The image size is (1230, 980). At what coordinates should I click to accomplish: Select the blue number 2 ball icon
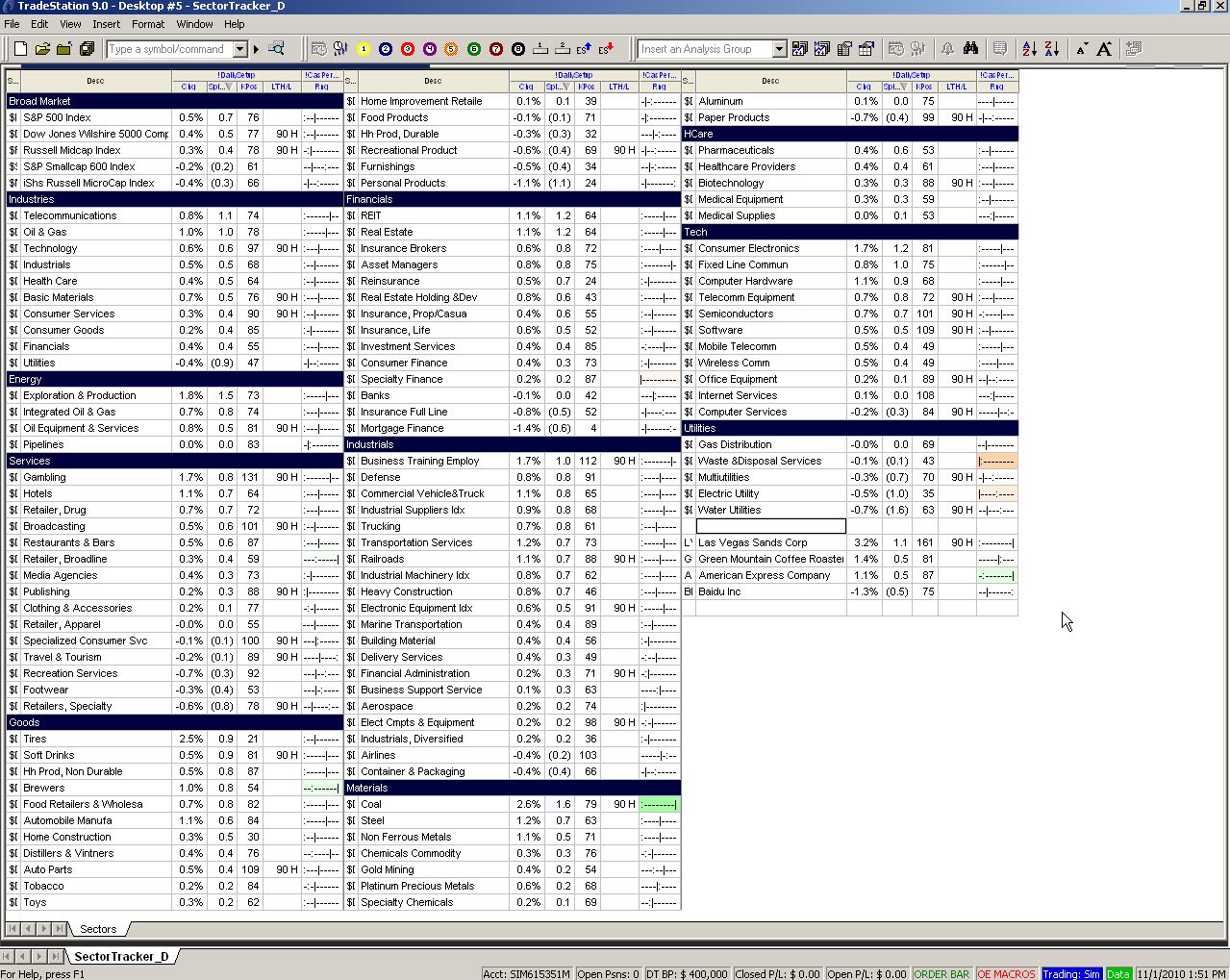pyautogui.click(x=386, y=49)
